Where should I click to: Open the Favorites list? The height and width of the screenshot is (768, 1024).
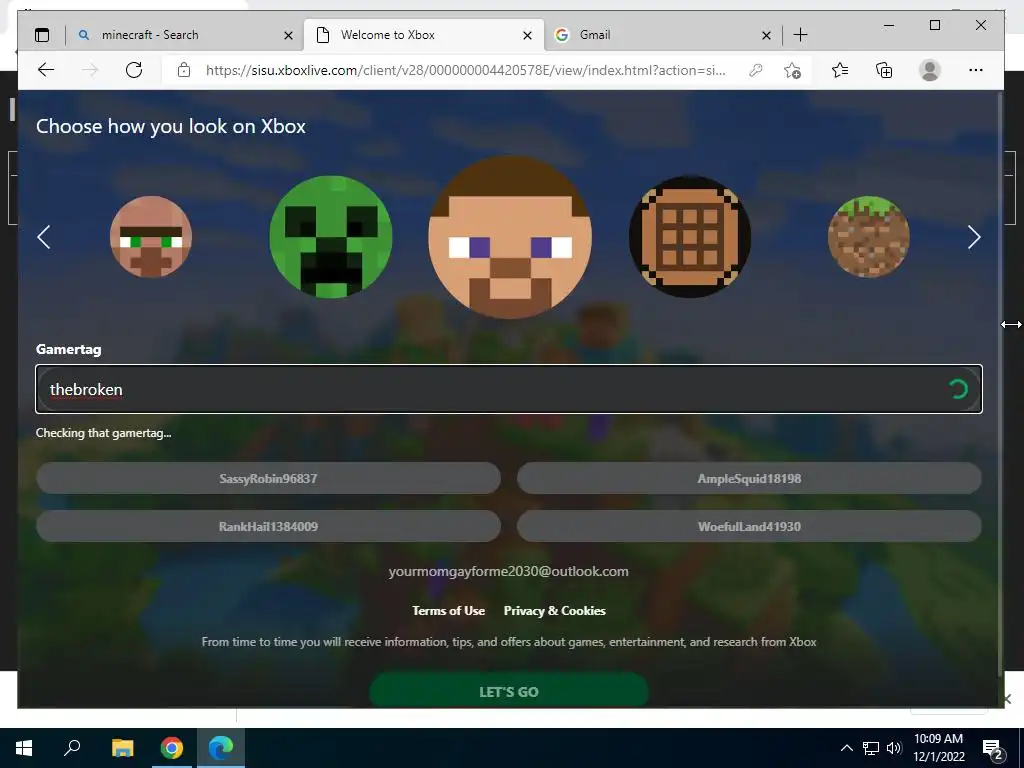point(840,70)
